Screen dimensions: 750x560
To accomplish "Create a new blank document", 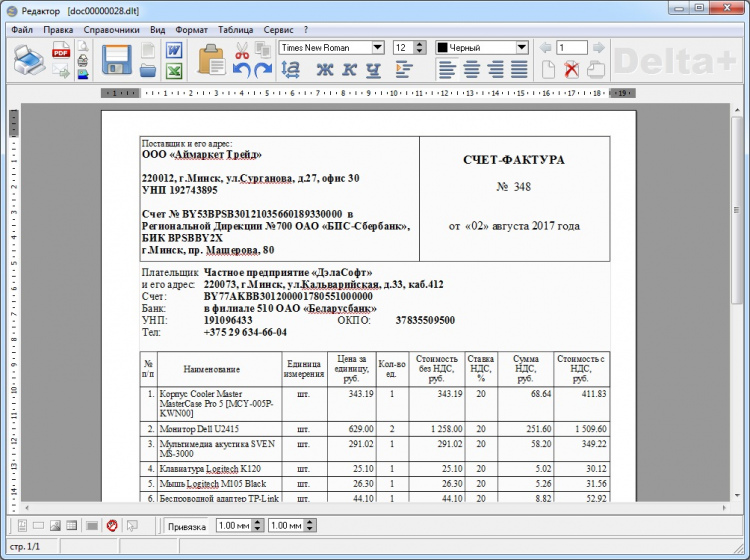I will (x=148, y=50).
